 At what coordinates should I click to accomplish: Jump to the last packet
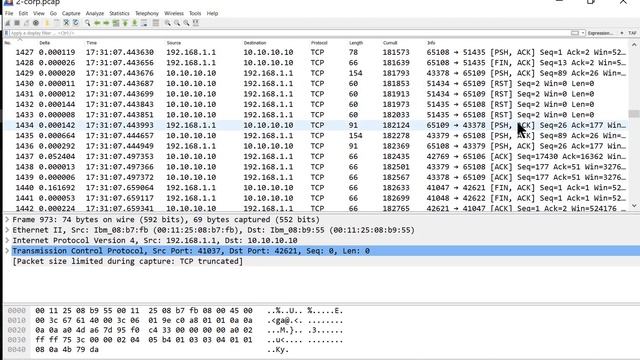tap(135, 23)
